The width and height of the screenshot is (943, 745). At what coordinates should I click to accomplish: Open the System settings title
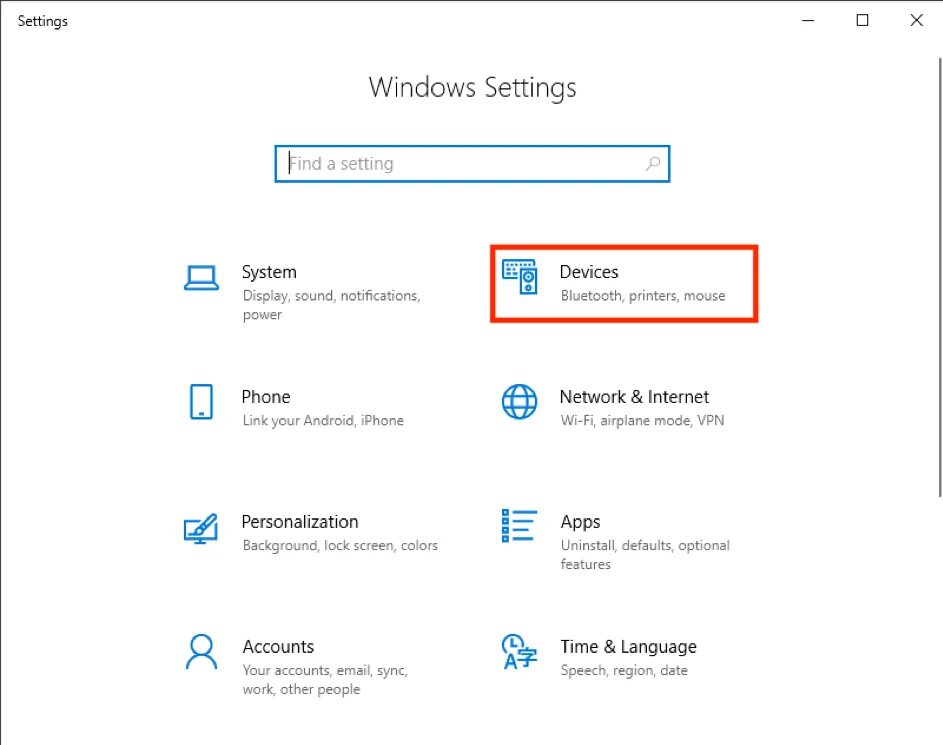click(269, 272)
